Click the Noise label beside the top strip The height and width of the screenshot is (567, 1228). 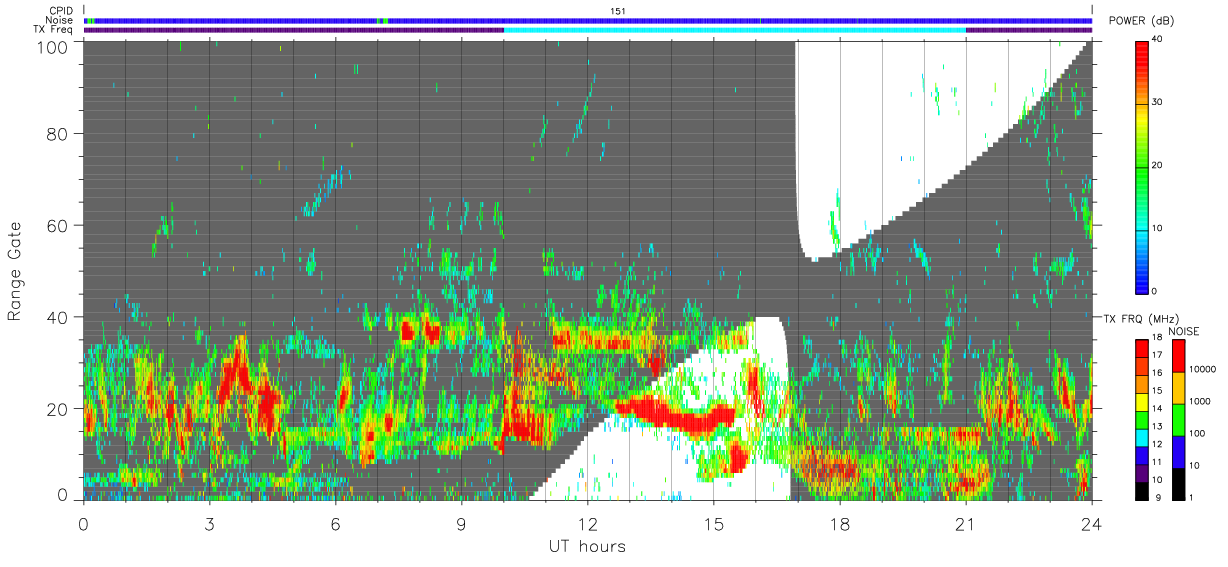[61, 20]
